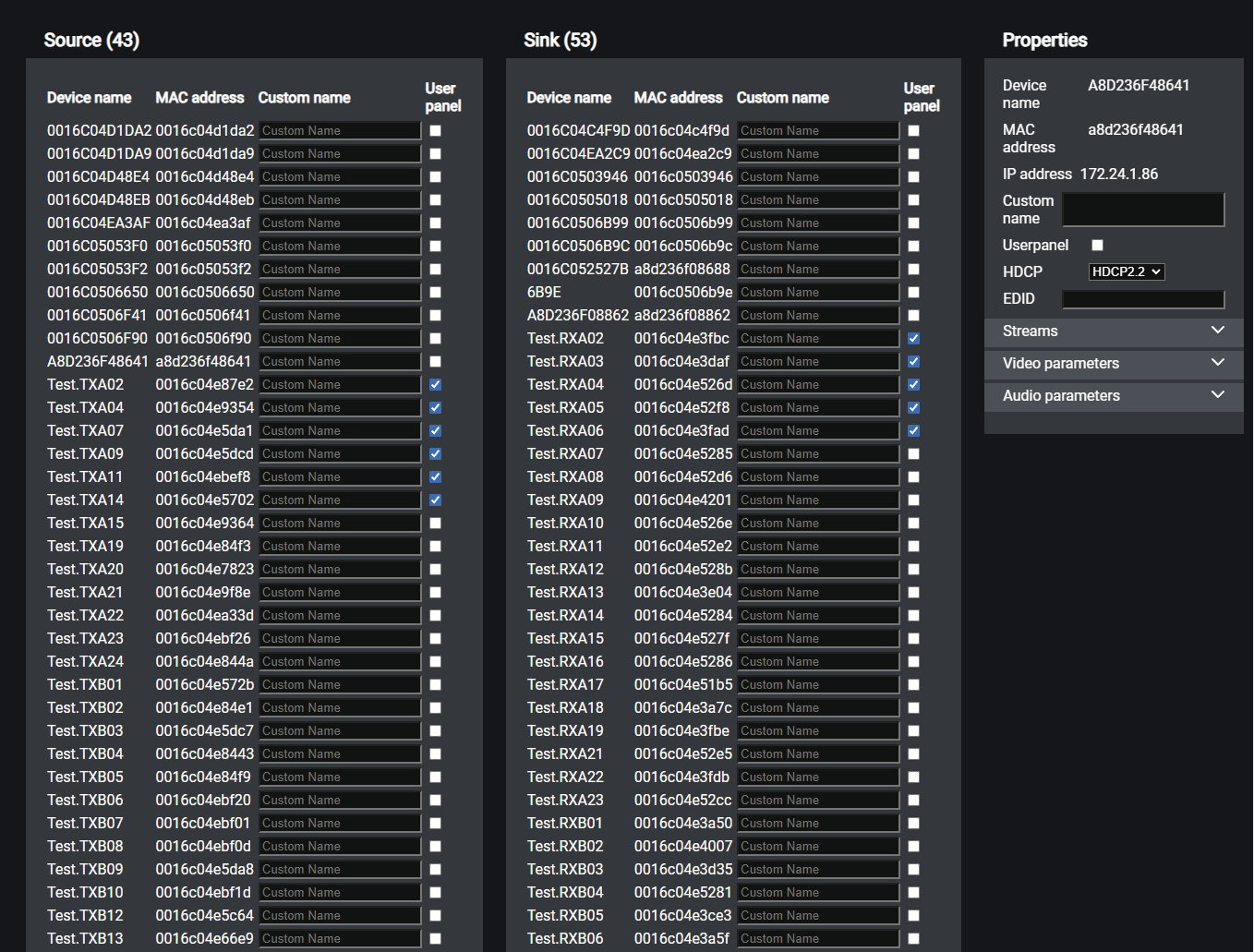Screen dimensions: 1254x952
Task: Select source device Test.TXB05
Action: coord(85,777)
